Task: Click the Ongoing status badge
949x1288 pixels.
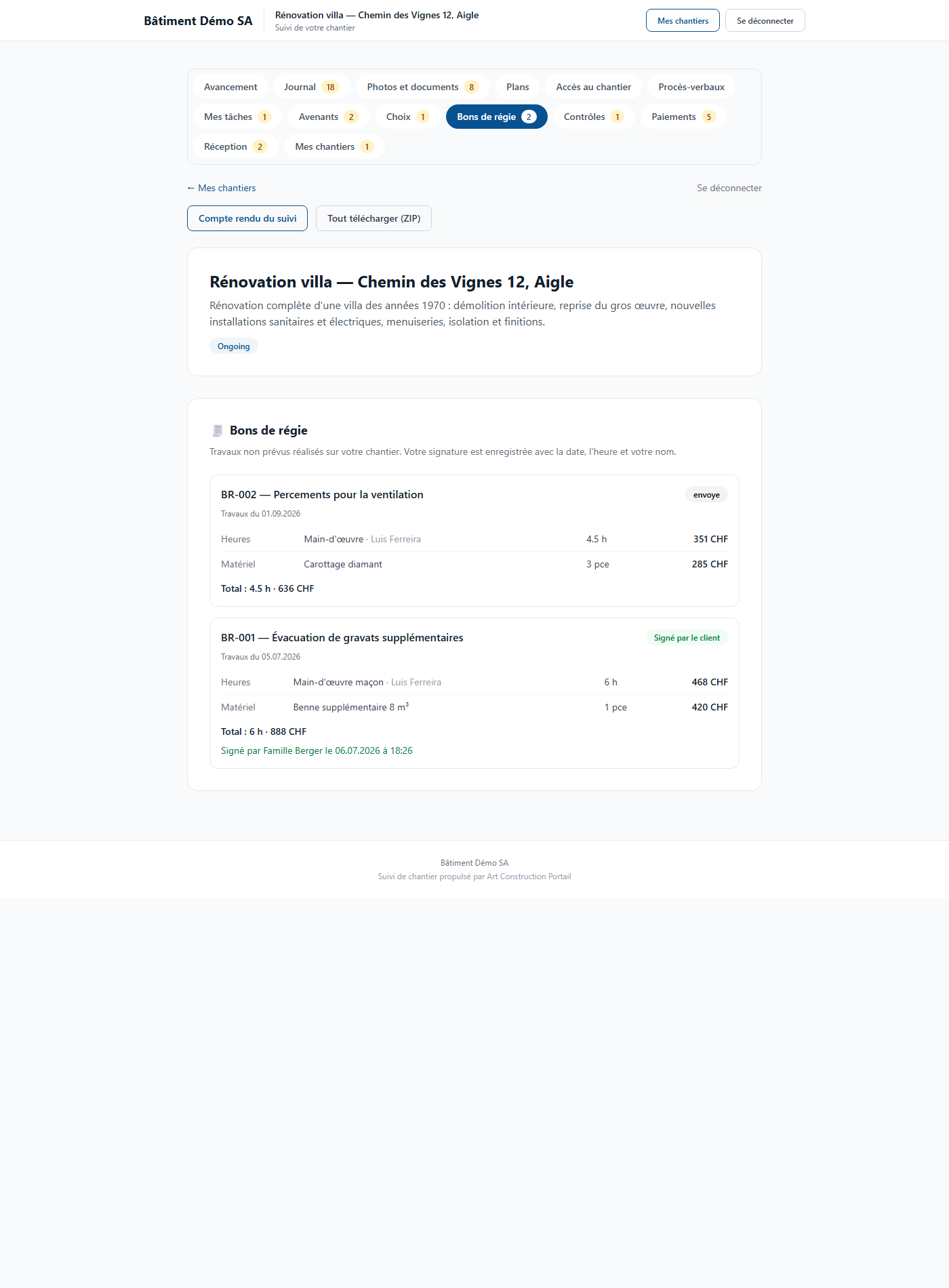Action: [x=234, y=346]
